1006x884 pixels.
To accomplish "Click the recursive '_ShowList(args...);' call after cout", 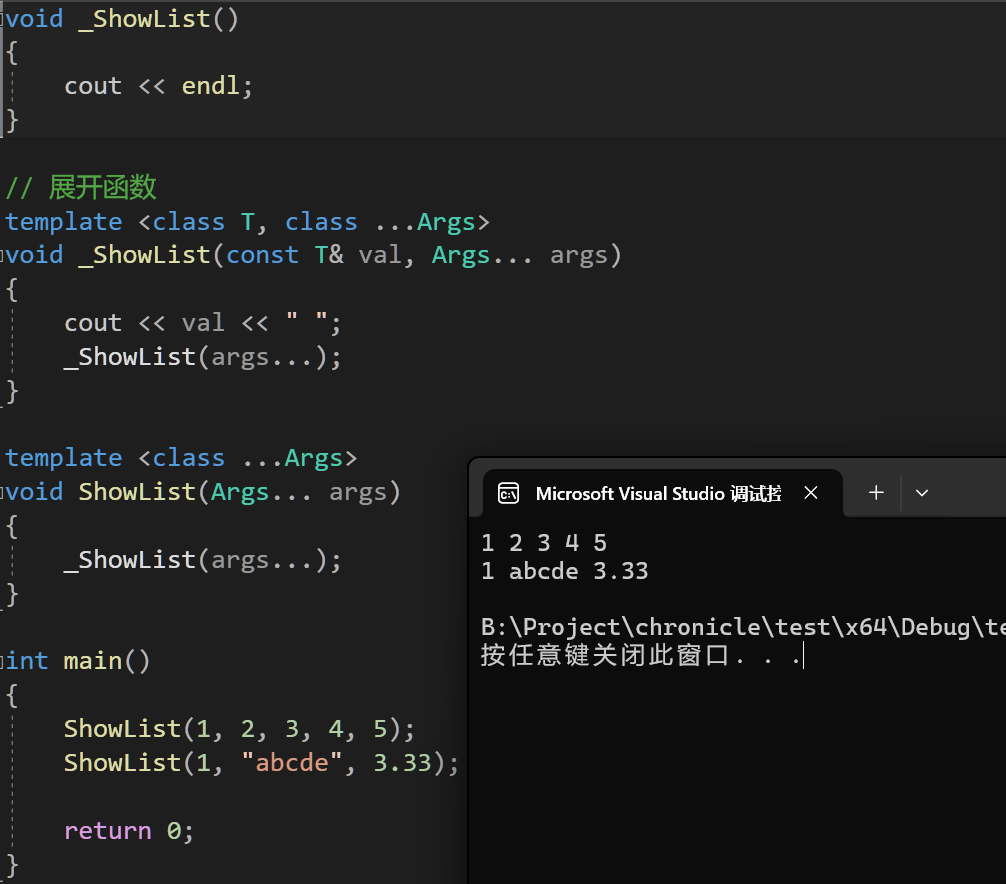I will click(202, 357).
